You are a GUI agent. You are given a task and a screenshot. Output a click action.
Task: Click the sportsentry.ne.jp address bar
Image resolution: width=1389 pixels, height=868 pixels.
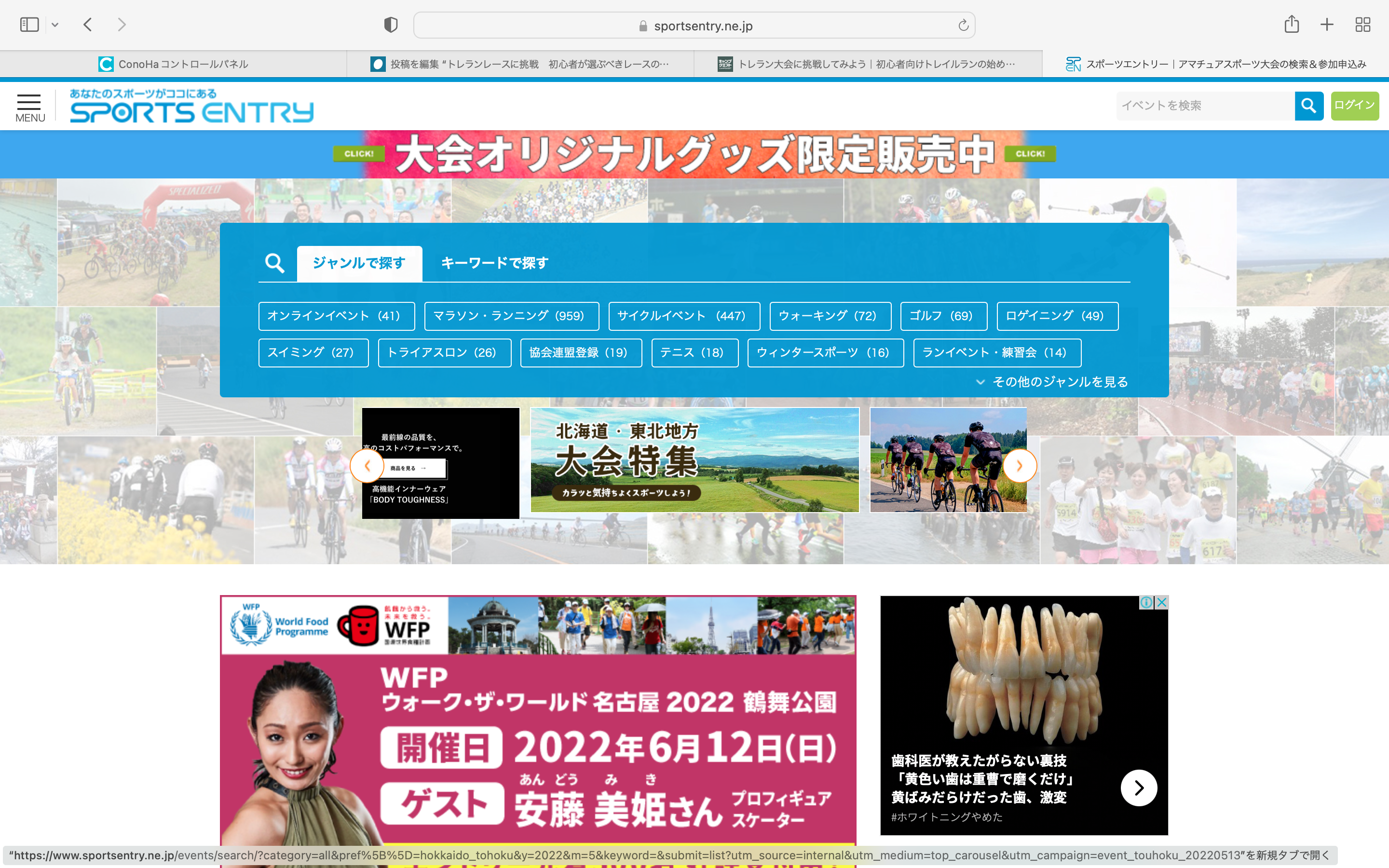pyautogui.click(x=694, y=25)
